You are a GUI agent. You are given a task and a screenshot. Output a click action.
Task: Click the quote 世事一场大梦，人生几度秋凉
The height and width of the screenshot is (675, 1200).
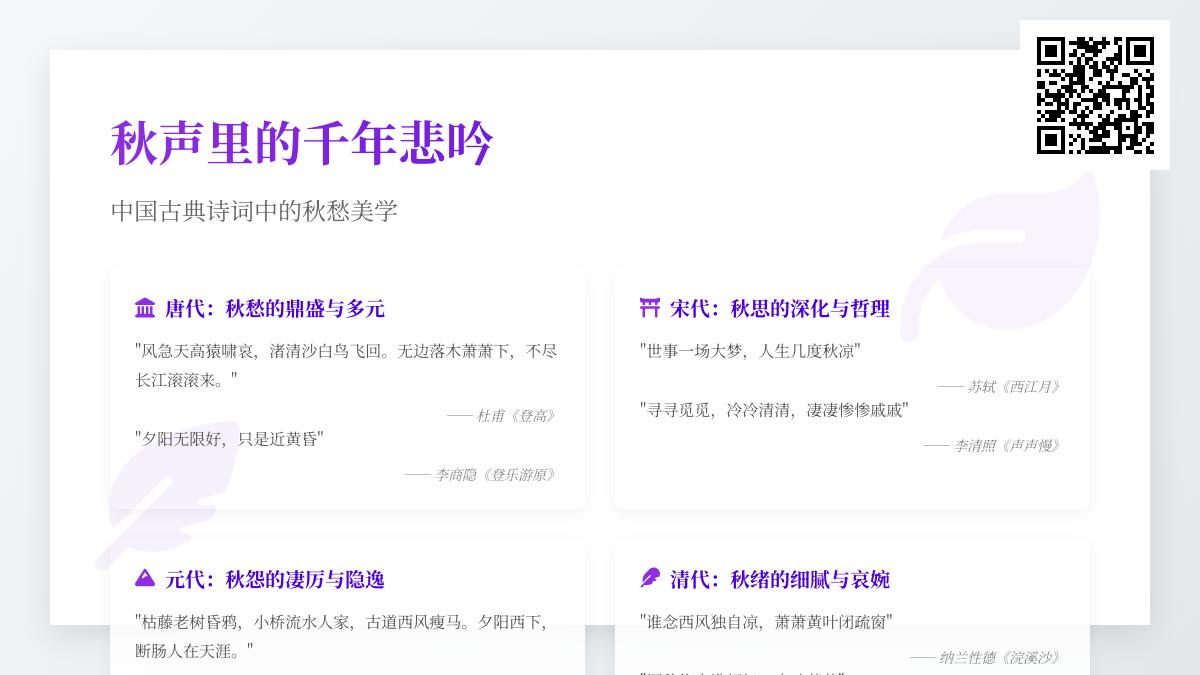750,351
